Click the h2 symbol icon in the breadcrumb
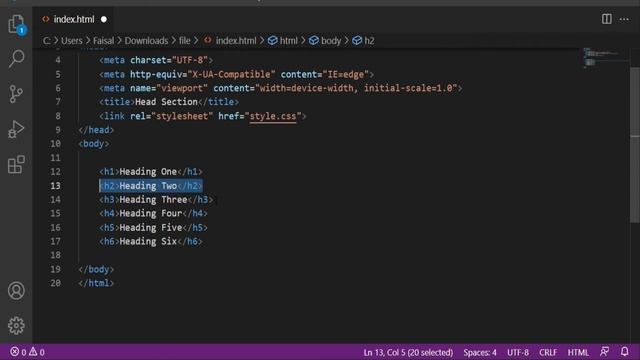 point(357,40)
